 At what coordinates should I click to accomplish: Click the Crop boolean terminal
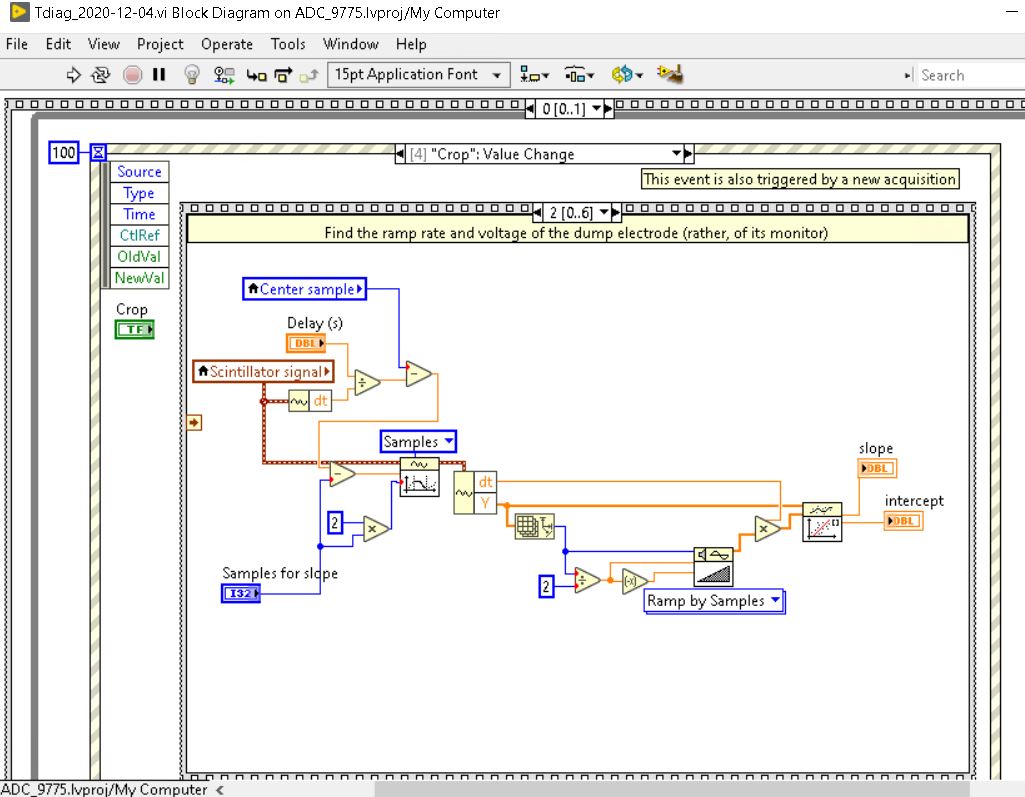point(134,330)
